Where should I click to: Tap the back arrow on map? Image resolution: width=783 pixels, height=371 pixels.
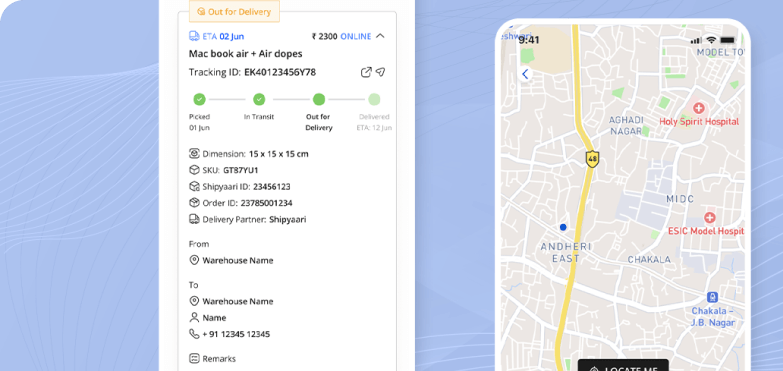pyautogui.click(x=525, y=74)
